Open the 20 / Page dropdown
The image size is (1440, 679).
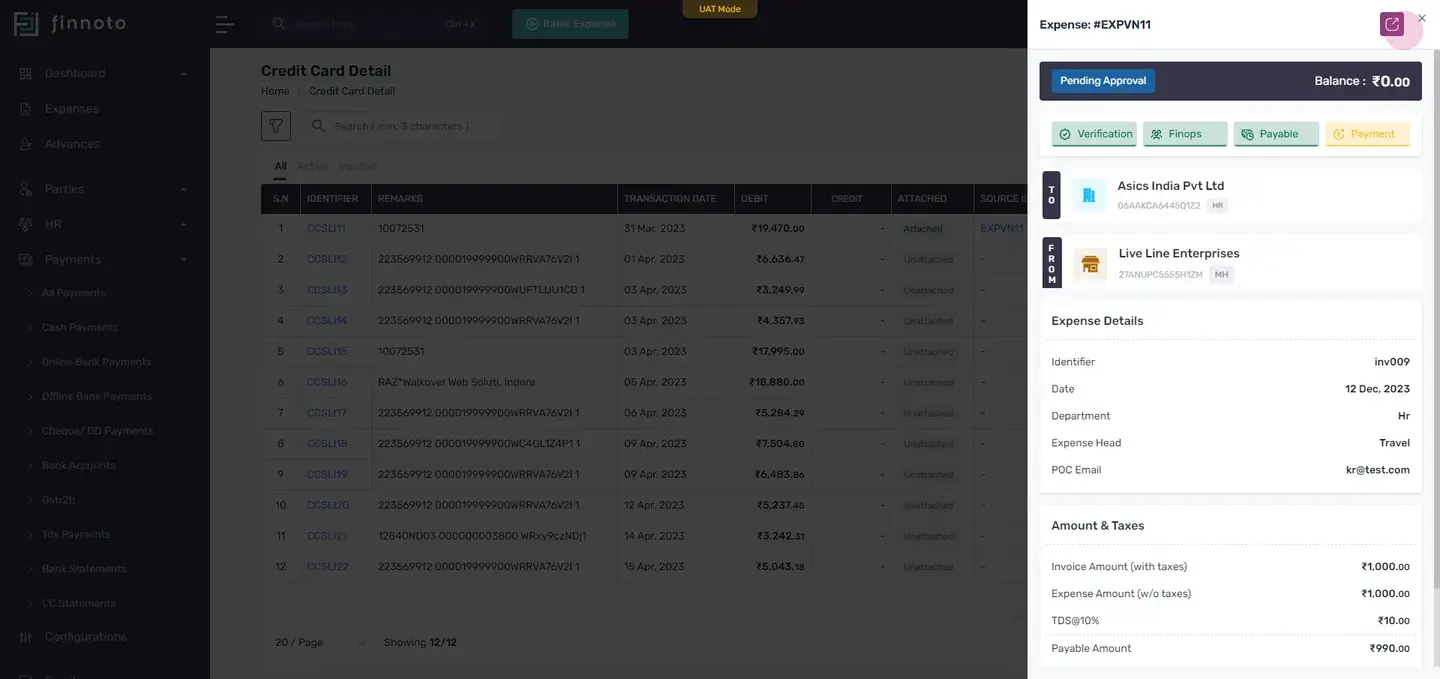(321, 642)
